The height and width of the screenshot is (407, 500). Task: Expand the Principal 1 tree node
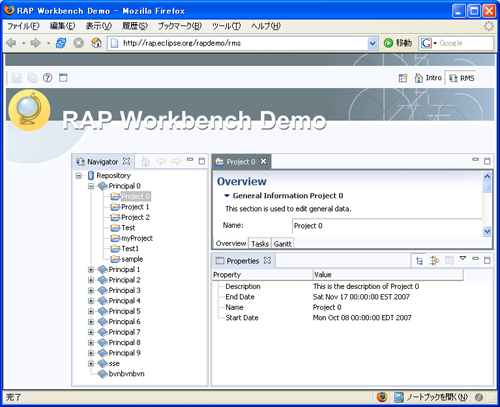[91, 270]
